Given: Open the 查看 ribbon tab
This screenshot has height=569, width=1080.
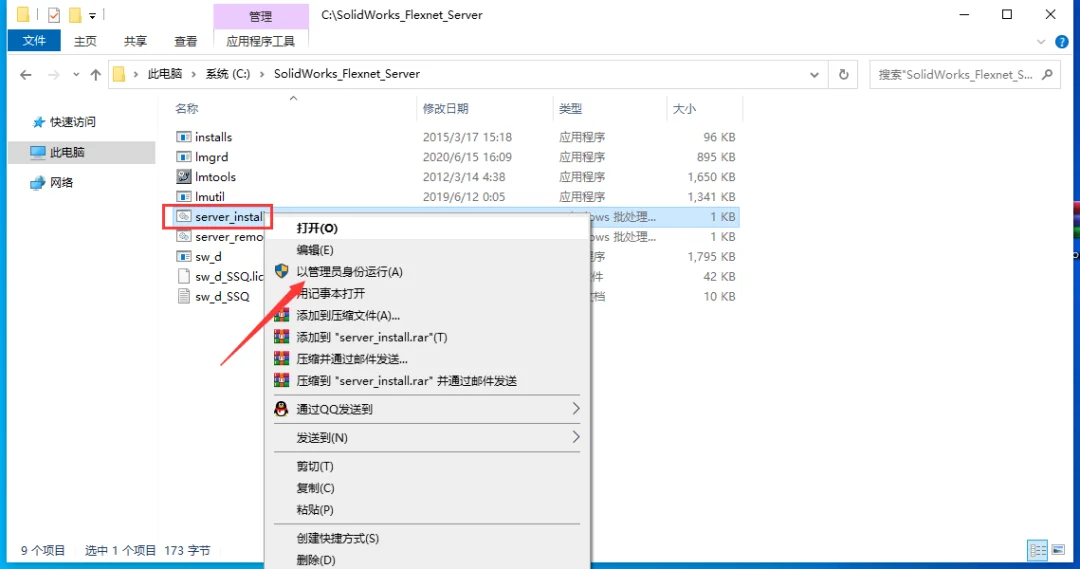Looking at the screenshot, I should [x=185, y=41].
